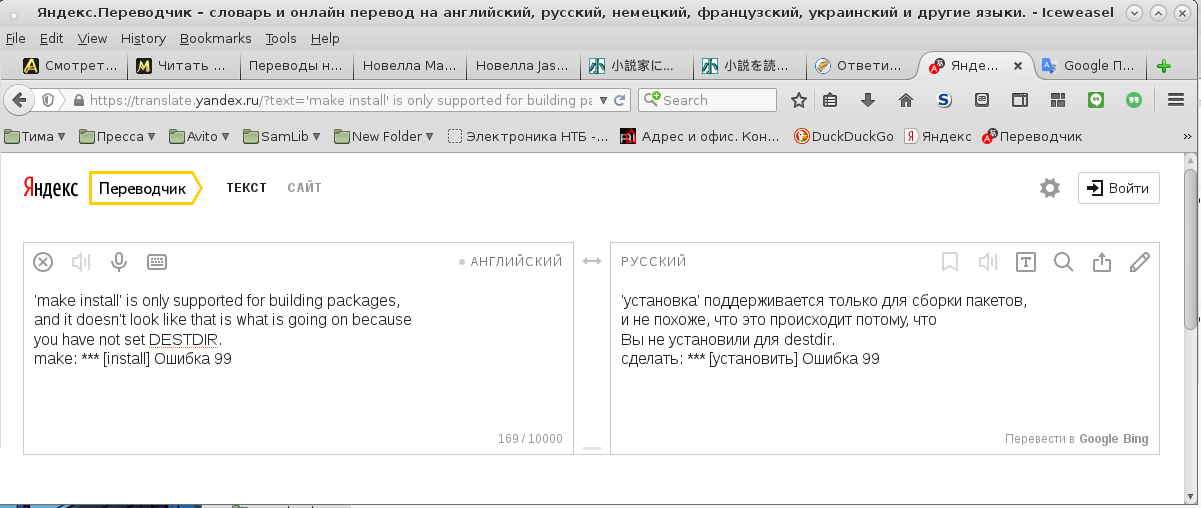Play Russian translation audio speaker icon
The image size is (1201, 508).
click(988, 262)
